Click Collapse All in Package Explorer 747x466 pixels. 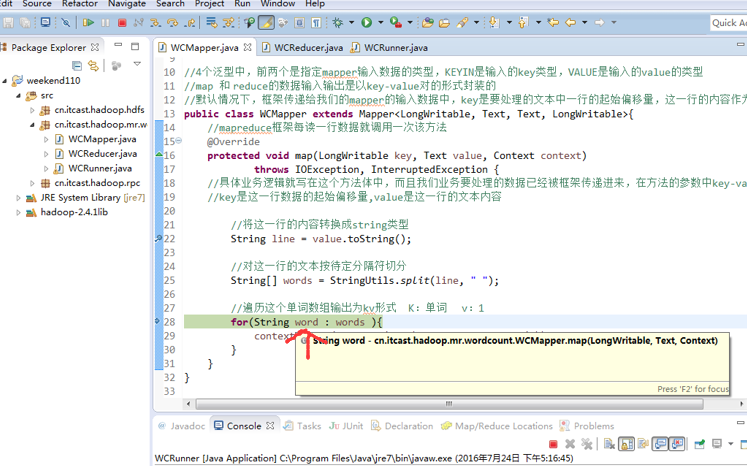[77, 65]
